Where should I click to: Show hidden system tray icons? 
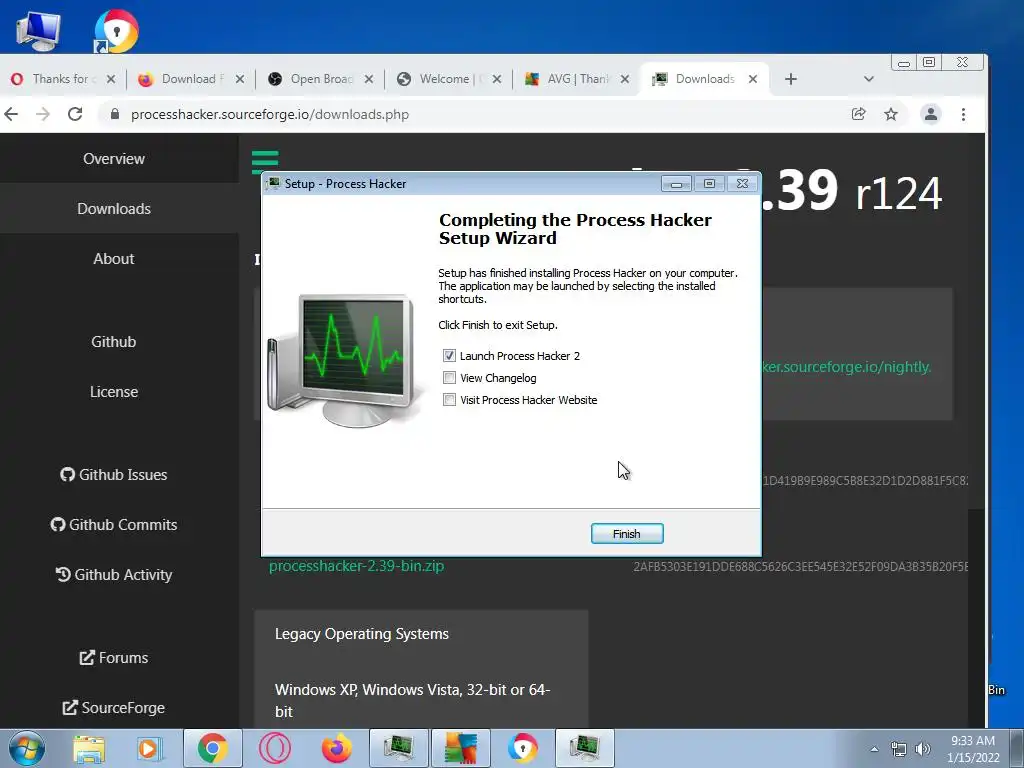[874, 749]
